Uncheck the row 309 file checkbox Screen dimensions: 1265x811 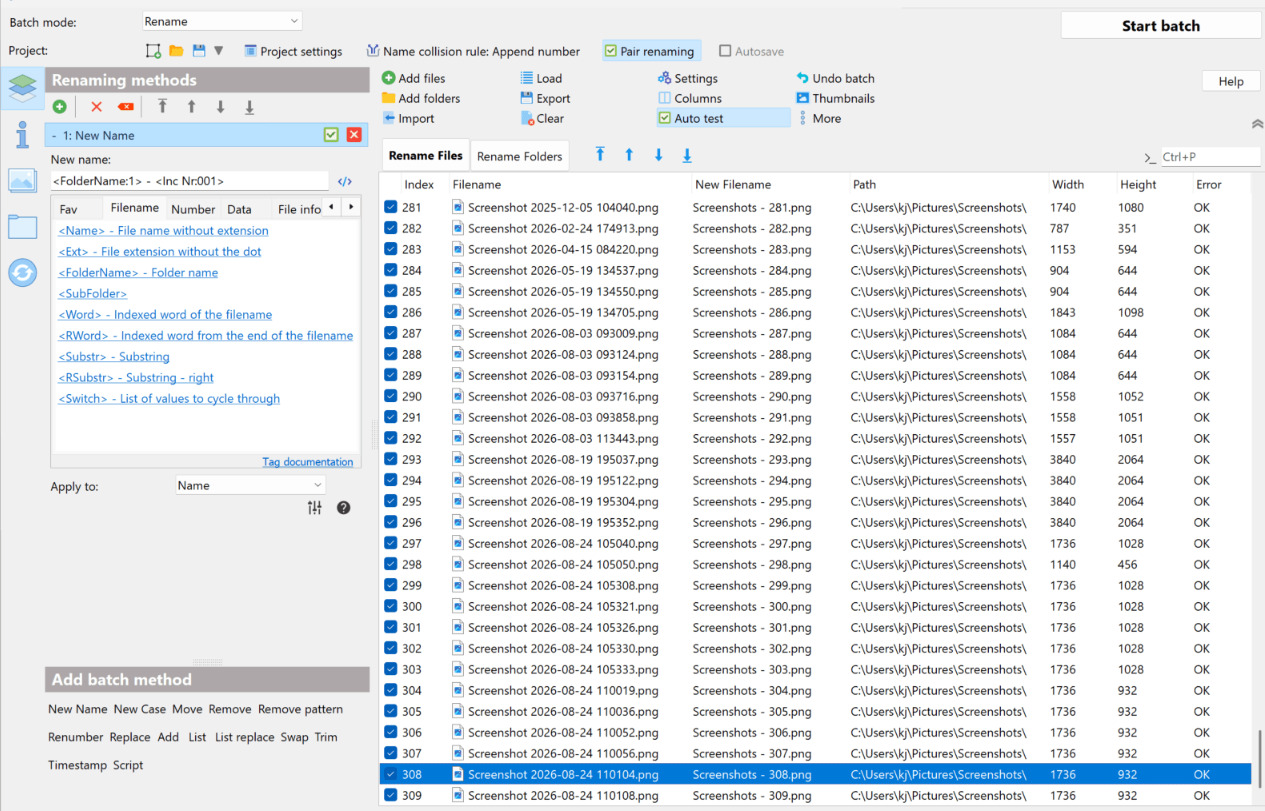pos(391,795)
